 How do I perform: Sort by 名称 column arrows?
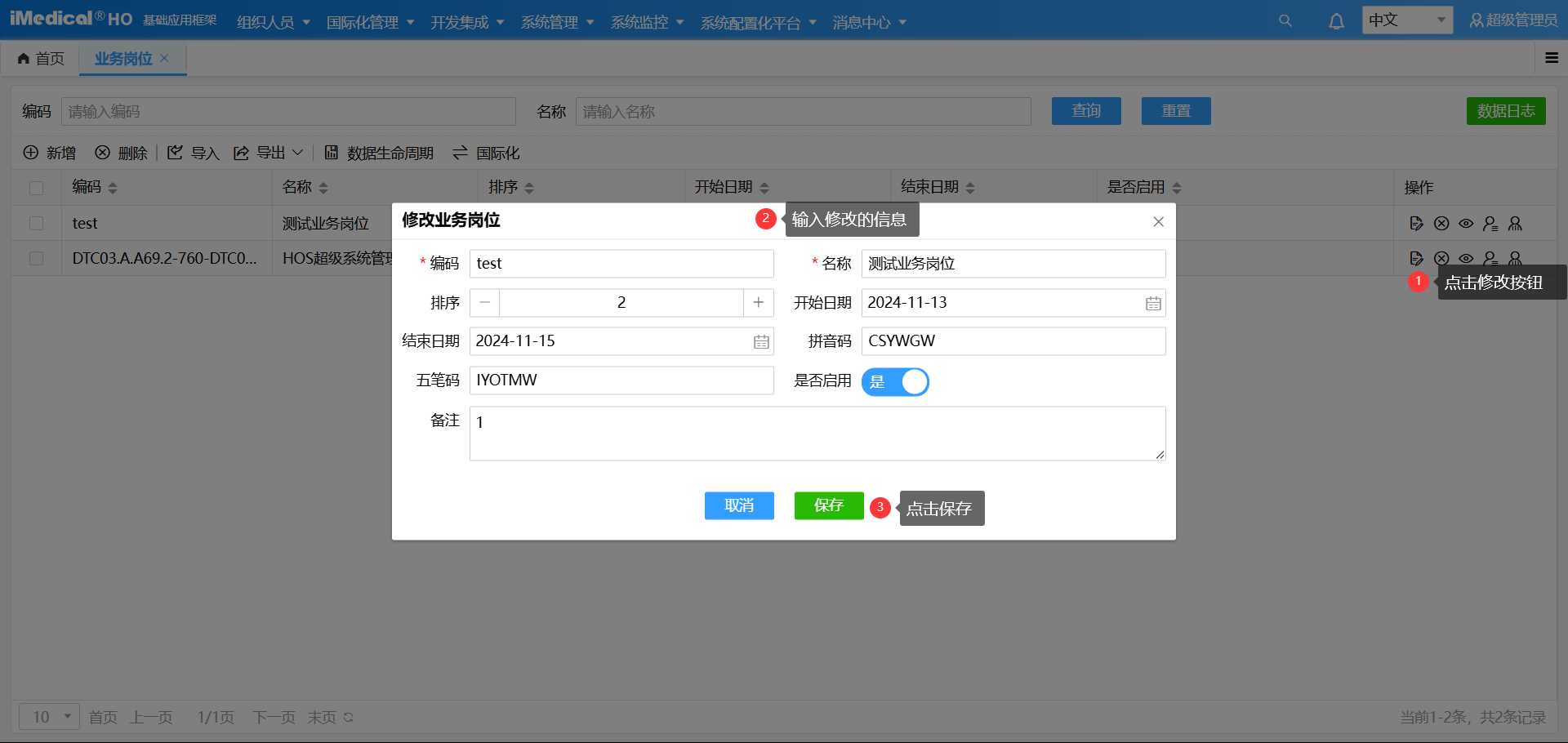(x=323, y=188)
